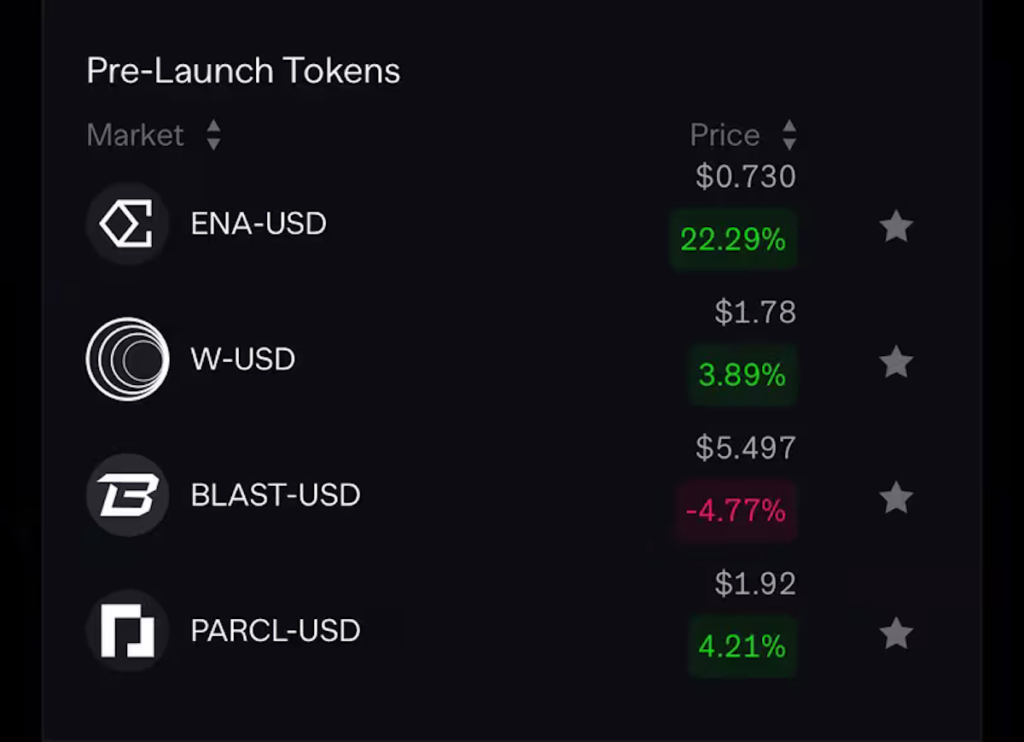Sort by Price using sort arrows
This screenshot has height=742, width=1024.
point(789,135)
